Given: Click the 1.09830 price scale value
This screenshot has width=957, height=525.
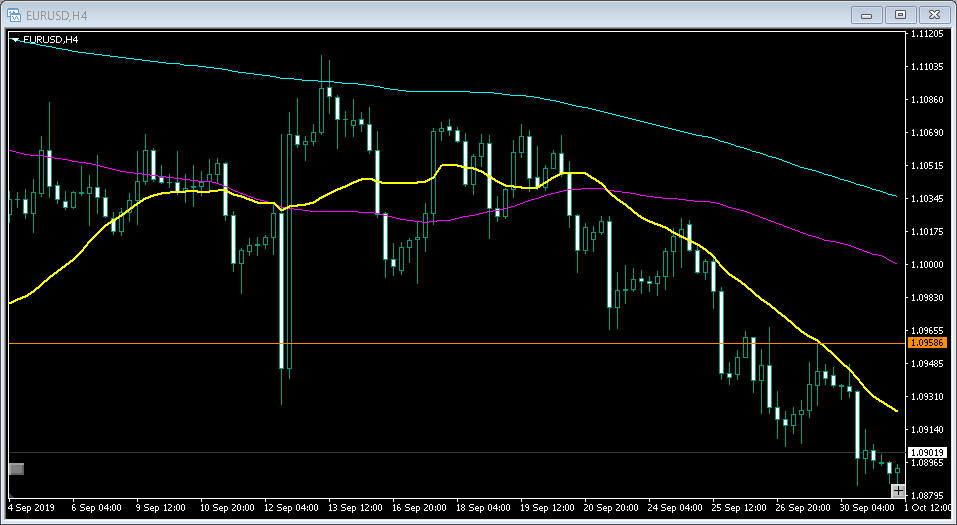Looking at the screenshot, I should point(927,297).
